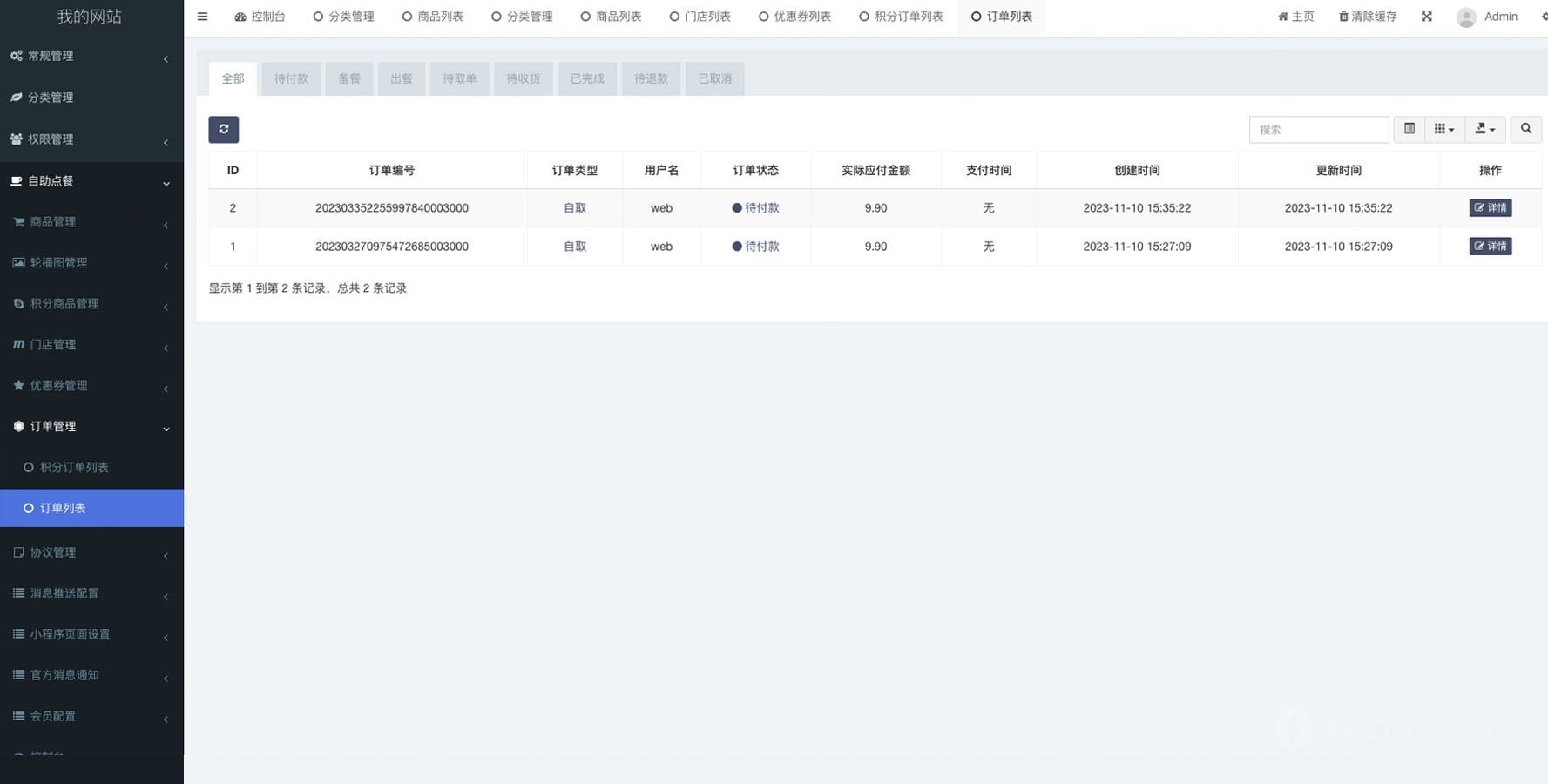The image size is (1548, 784).
Task: Open the home page icon link
Action: pos(1282,17)
